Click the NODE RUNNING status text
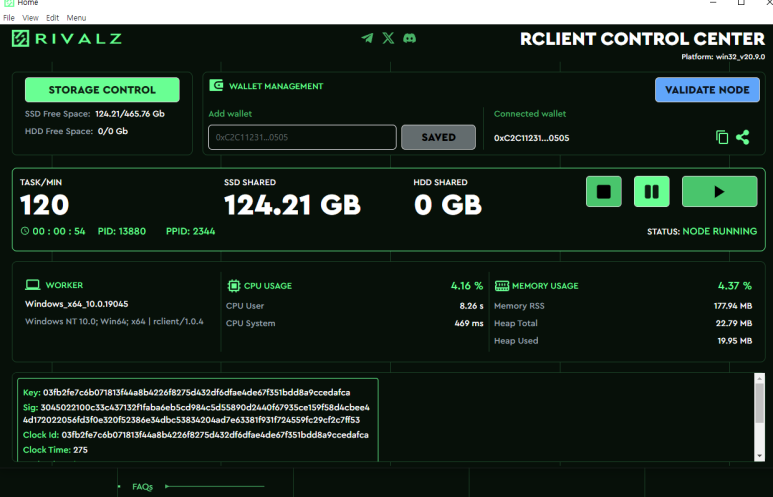The width and height of the screenshot is (773, 497). [720, 231]
